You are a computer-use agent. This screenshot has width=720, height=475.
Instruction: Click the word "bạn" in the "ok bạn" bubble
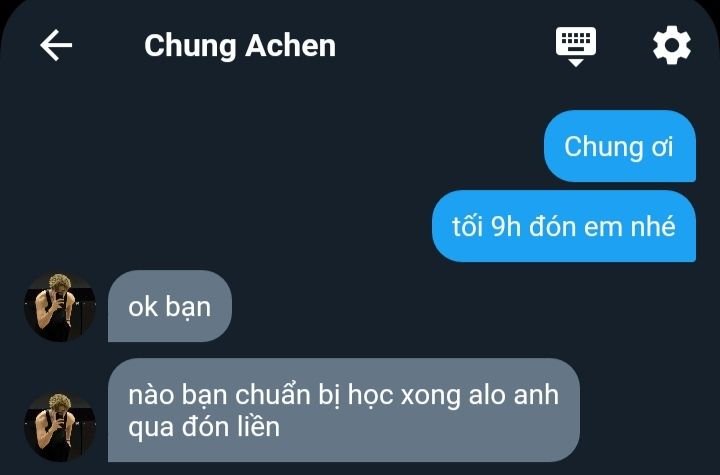(188, 307)
